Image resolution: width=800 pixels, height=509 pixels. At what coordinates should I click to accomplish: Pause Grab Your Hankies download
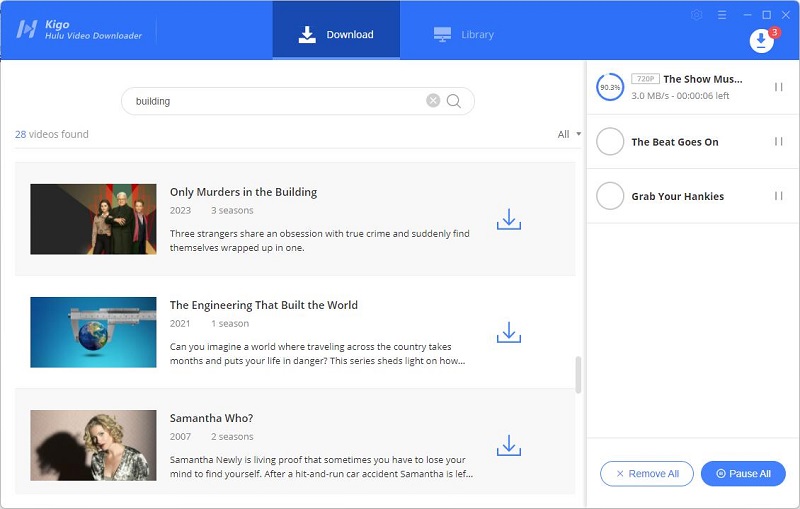(779, 196)
